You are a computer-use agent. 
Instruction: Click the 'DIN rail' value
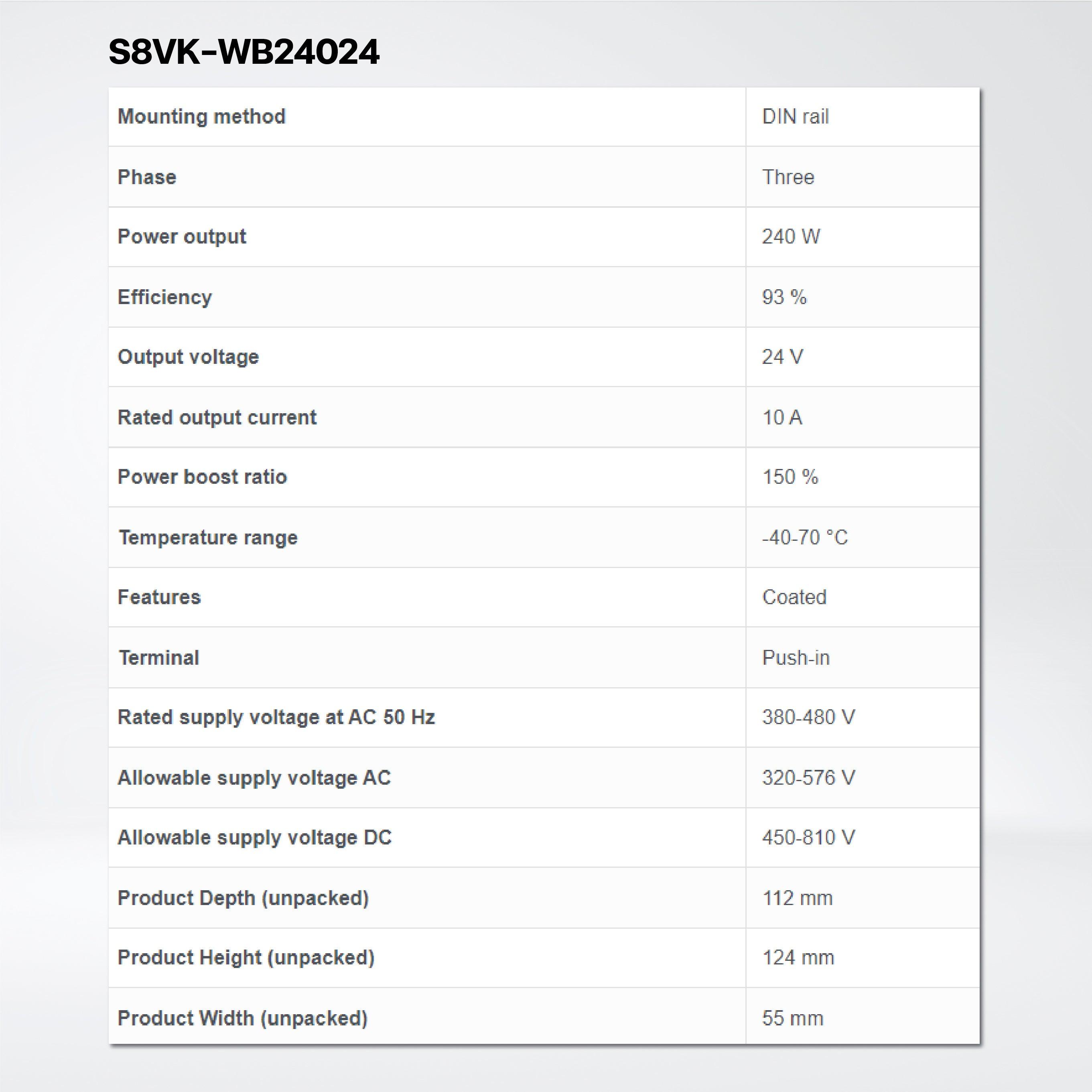[x=796, y=116]
